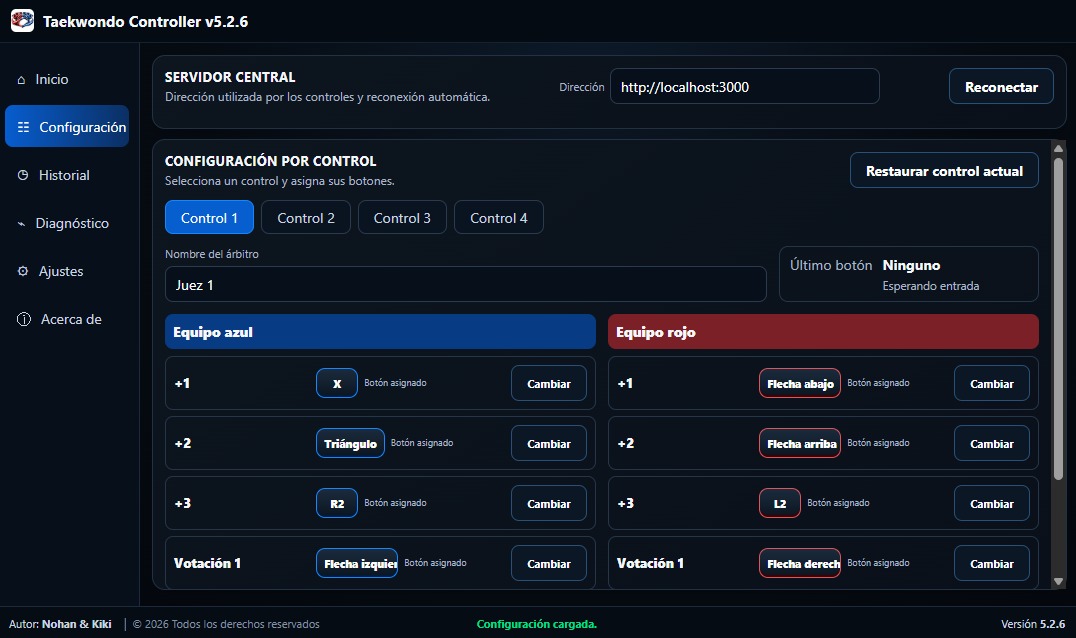Open the Inicio section
Screen dimensions: 1076x638
click(x=67, y=79)
